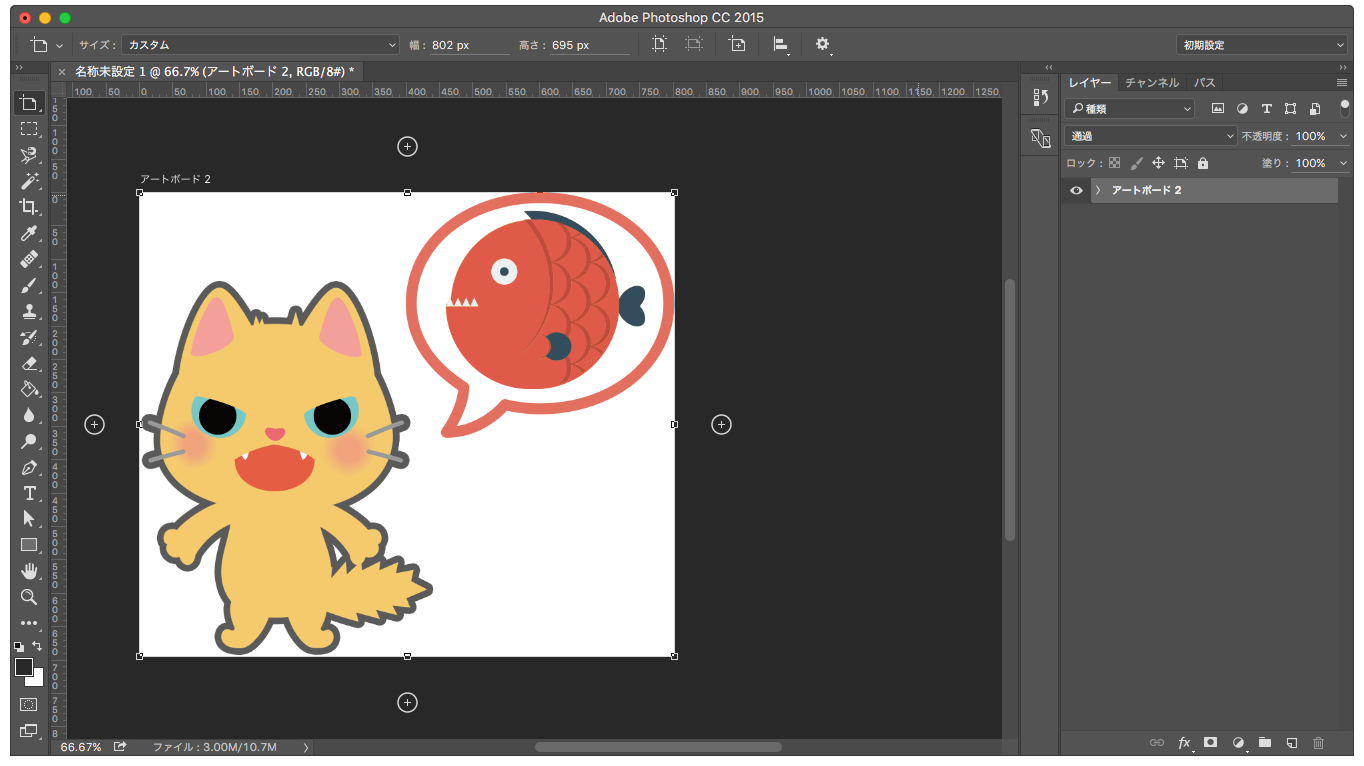The height and width of the screenshot is (766, 1364).
Task: Hide the アートボード 2 layer
Action: click(x=1076, y=190)
